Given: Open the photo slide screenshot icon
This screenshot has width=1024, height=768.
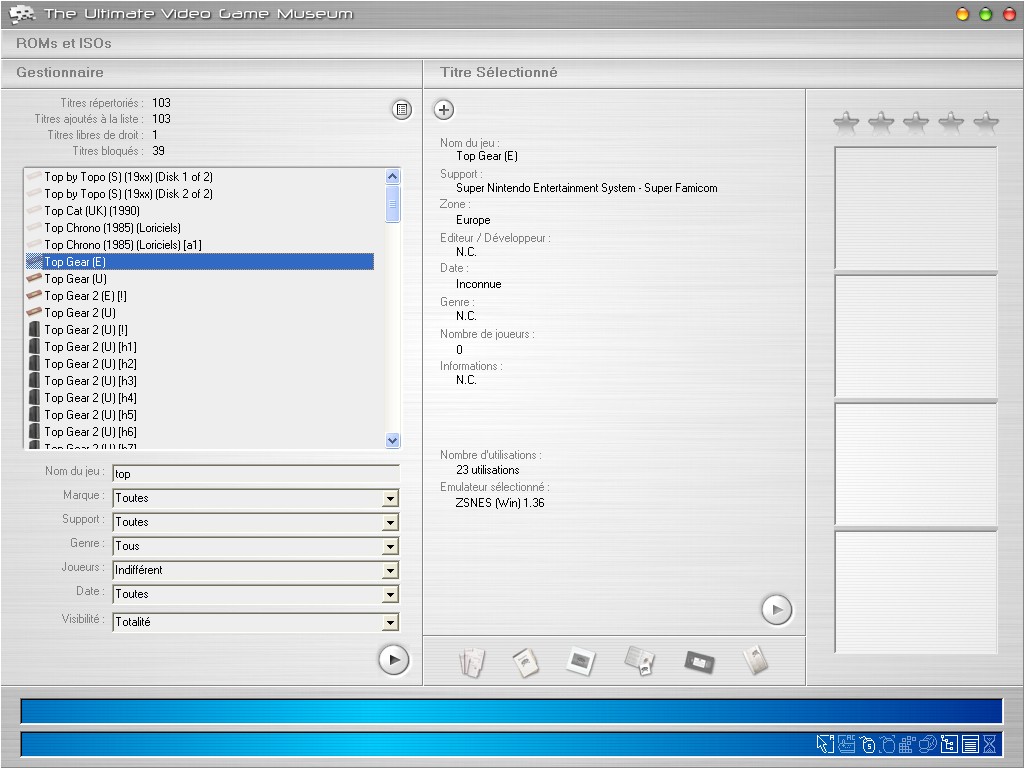Looking at the screenshot, I should coord(581,662).
